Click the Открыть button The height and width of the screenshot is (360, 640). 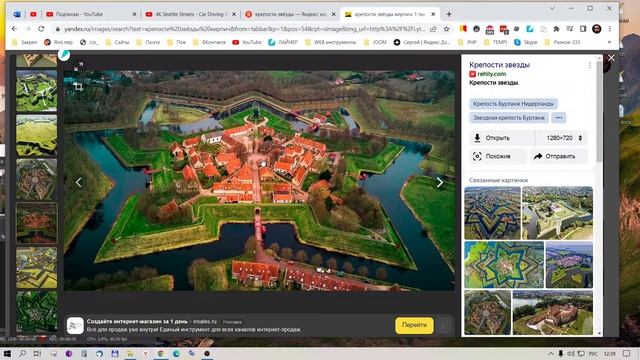tap(501, 138)
